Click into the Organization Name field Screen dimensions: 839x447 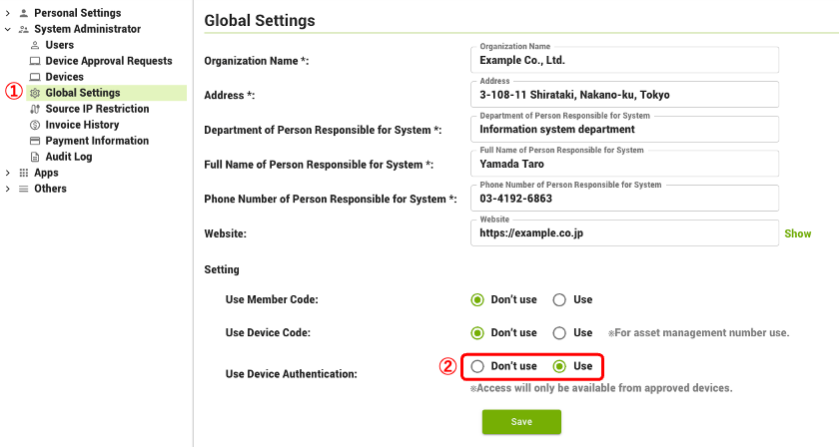(x=623, y=61)
